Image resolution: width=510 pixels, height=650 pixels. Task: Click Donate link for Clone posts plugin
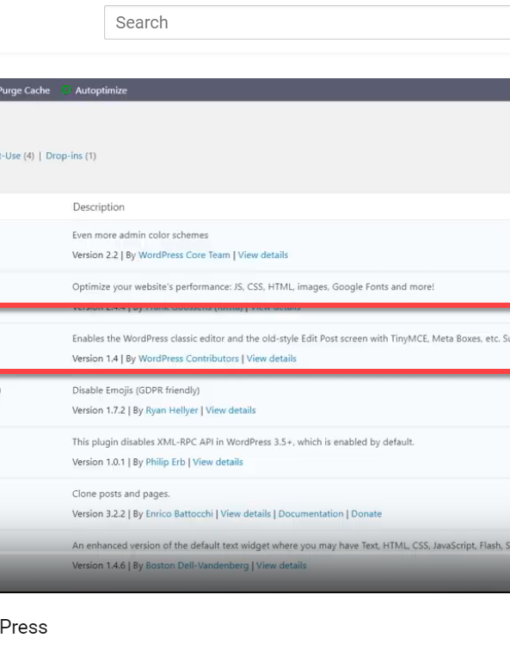tap(367, 514)
